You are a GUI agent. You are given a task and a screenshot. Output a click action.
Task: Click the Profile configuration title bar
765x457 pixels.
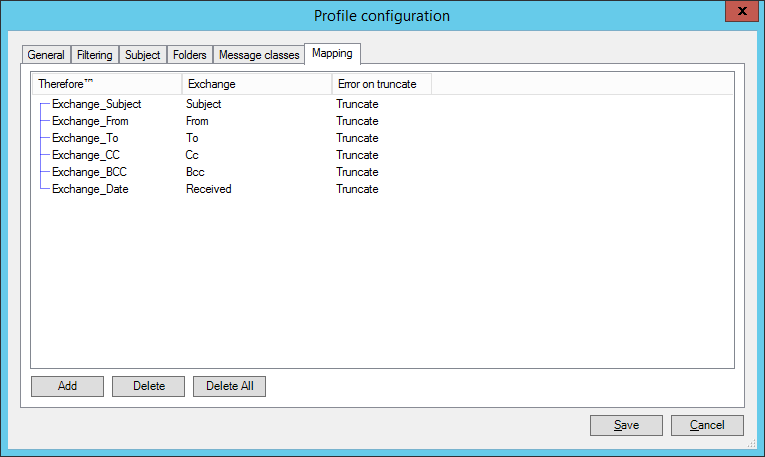point(382,16)
